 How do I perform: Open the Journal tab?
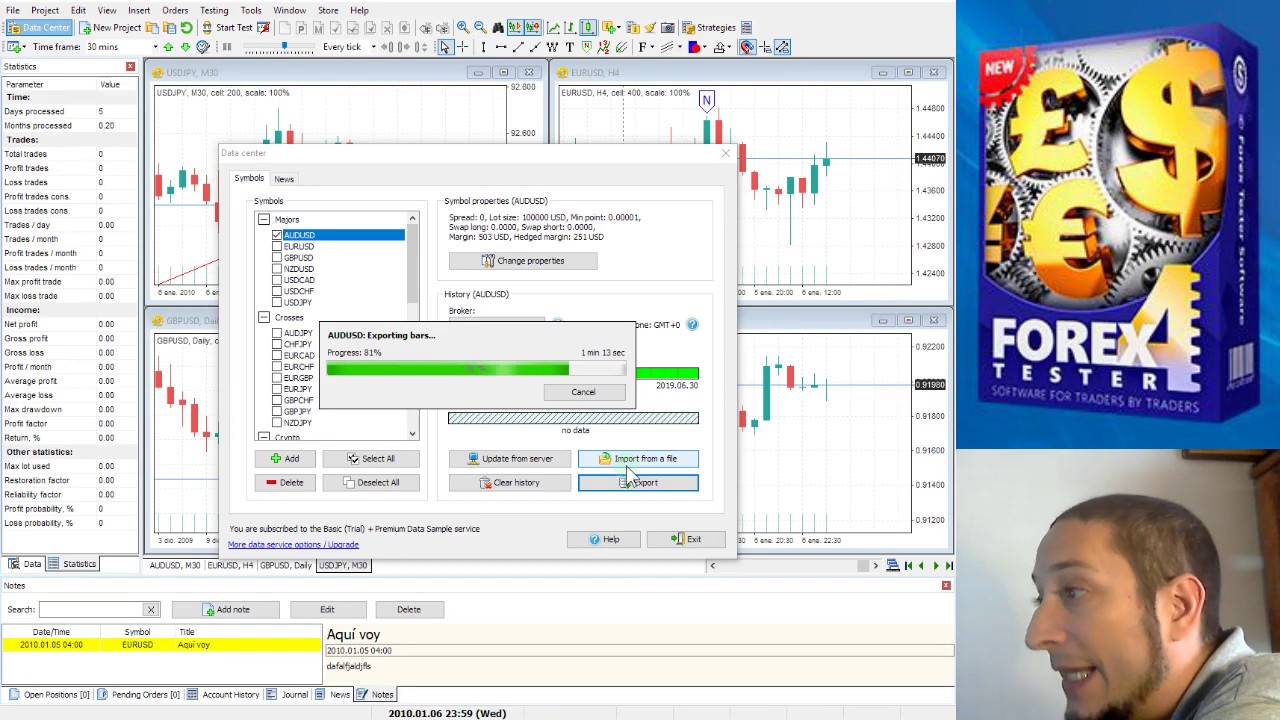(289, 695)
